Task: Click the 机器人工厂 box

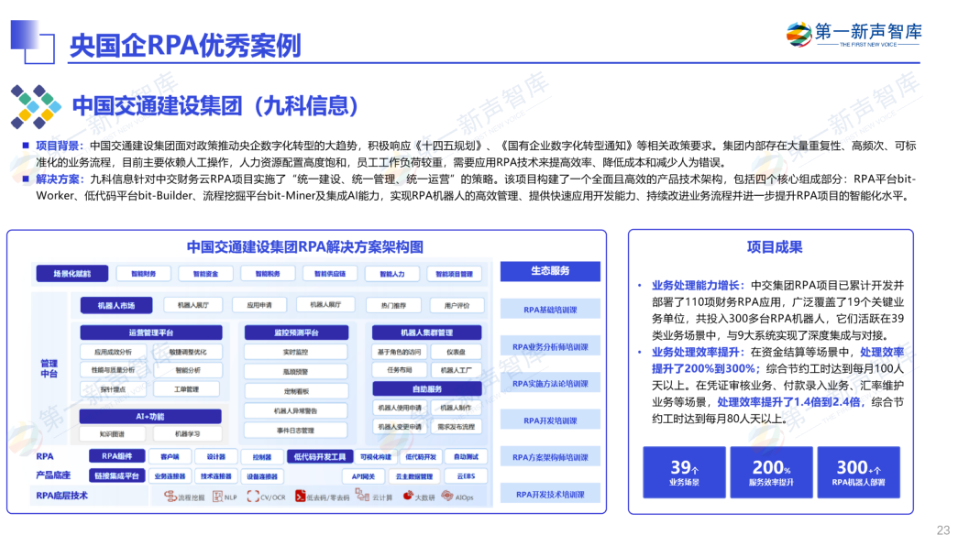Action: click(456, 369)
